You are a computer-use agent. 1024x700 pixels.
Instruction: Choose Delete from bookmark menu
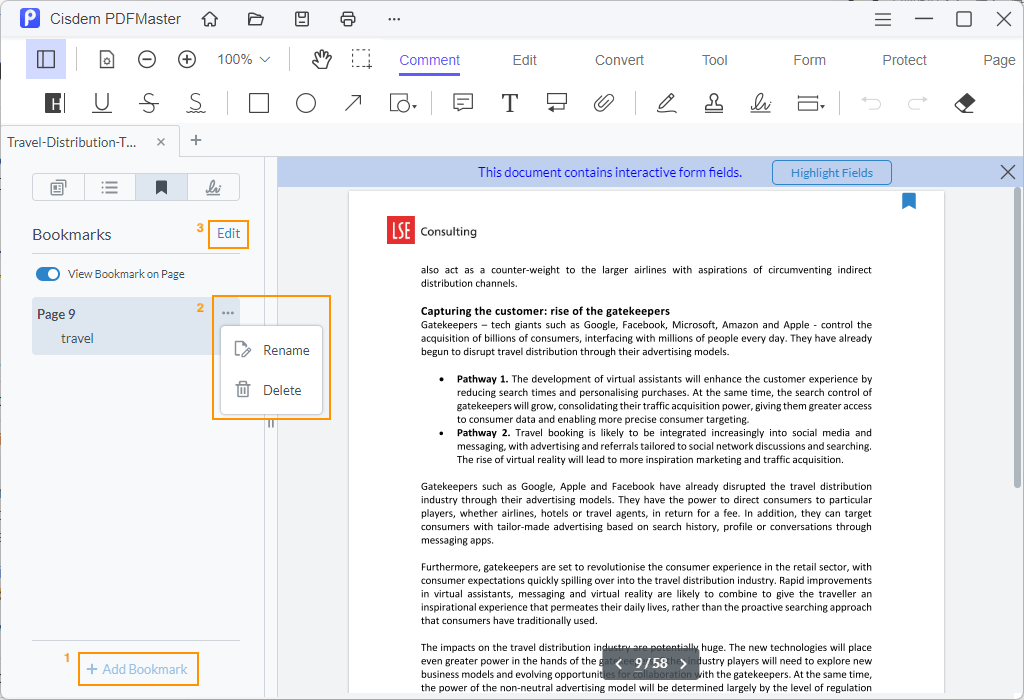coord(272,390)
